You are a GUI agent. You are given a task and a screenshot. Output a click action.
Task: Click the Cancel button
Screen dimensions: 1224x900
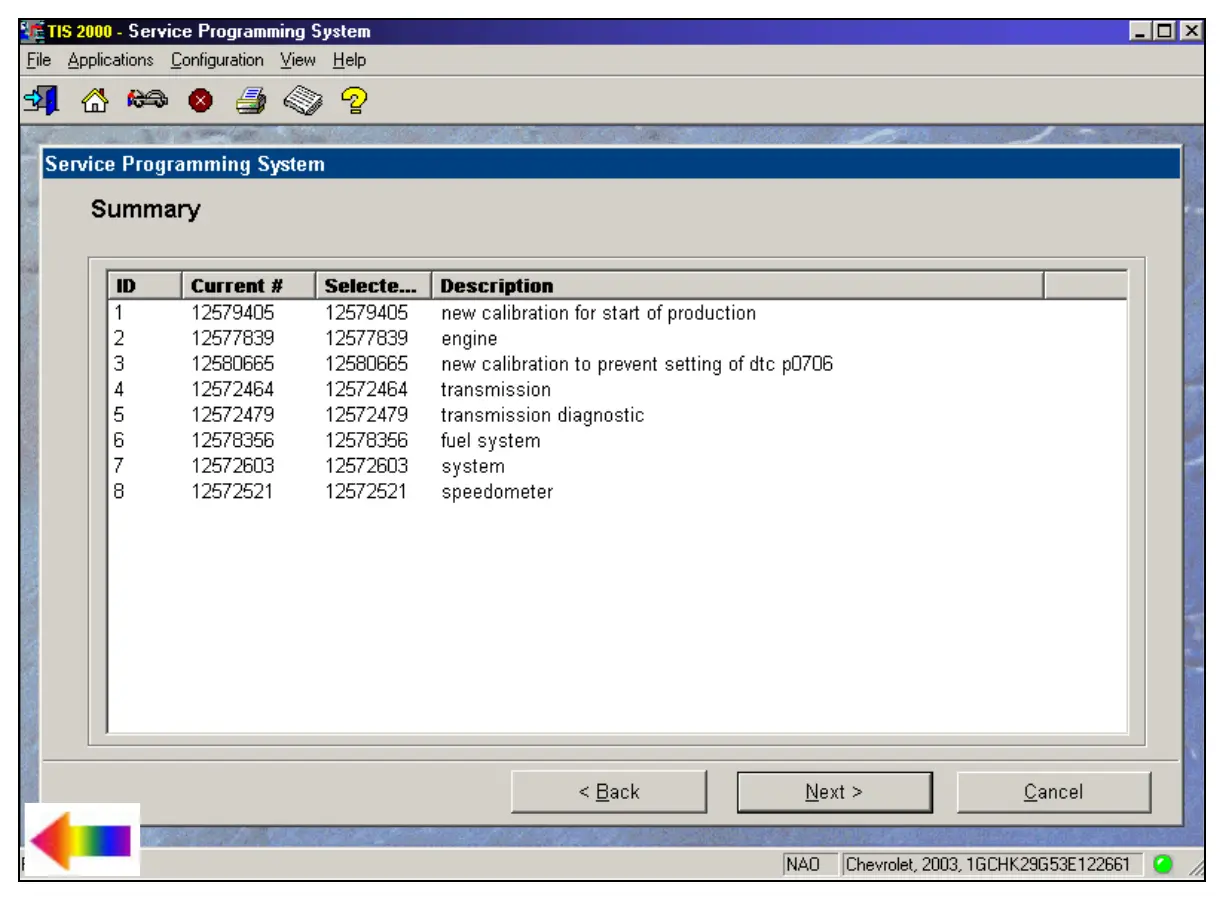click(x=1053, y=792)
